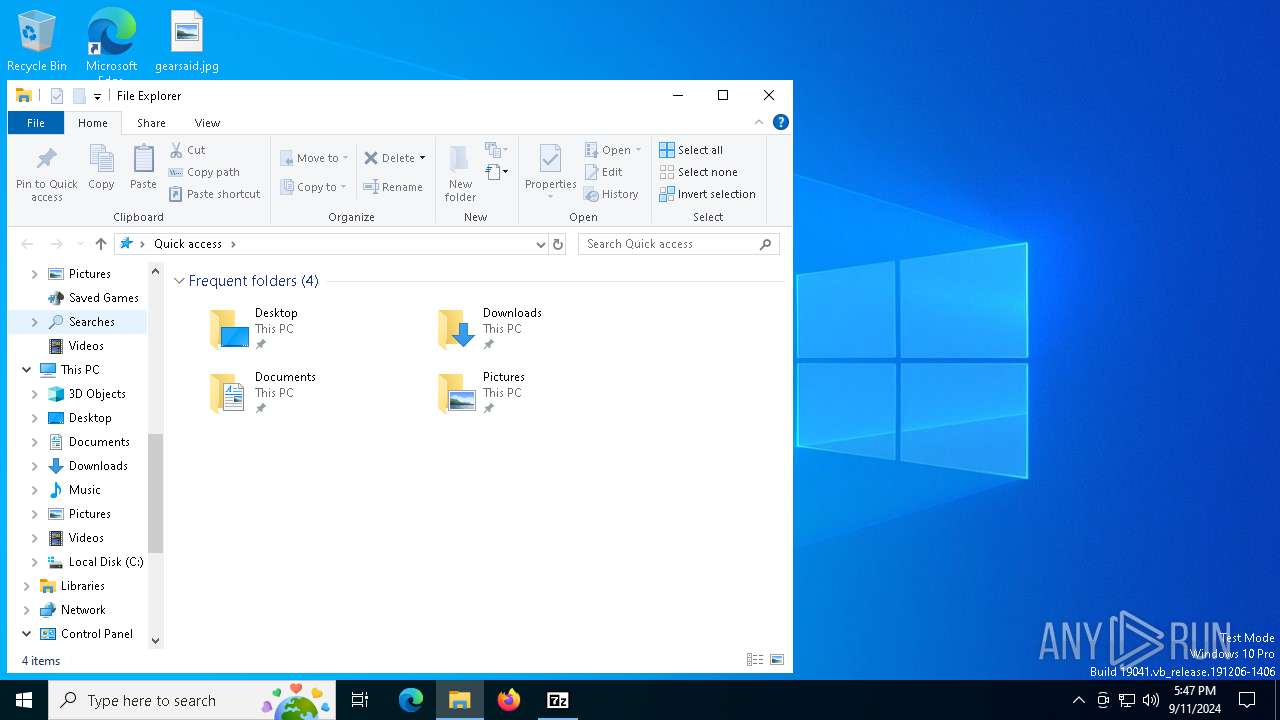
Task: Expand Network tree node
Action: click(27, 610)
